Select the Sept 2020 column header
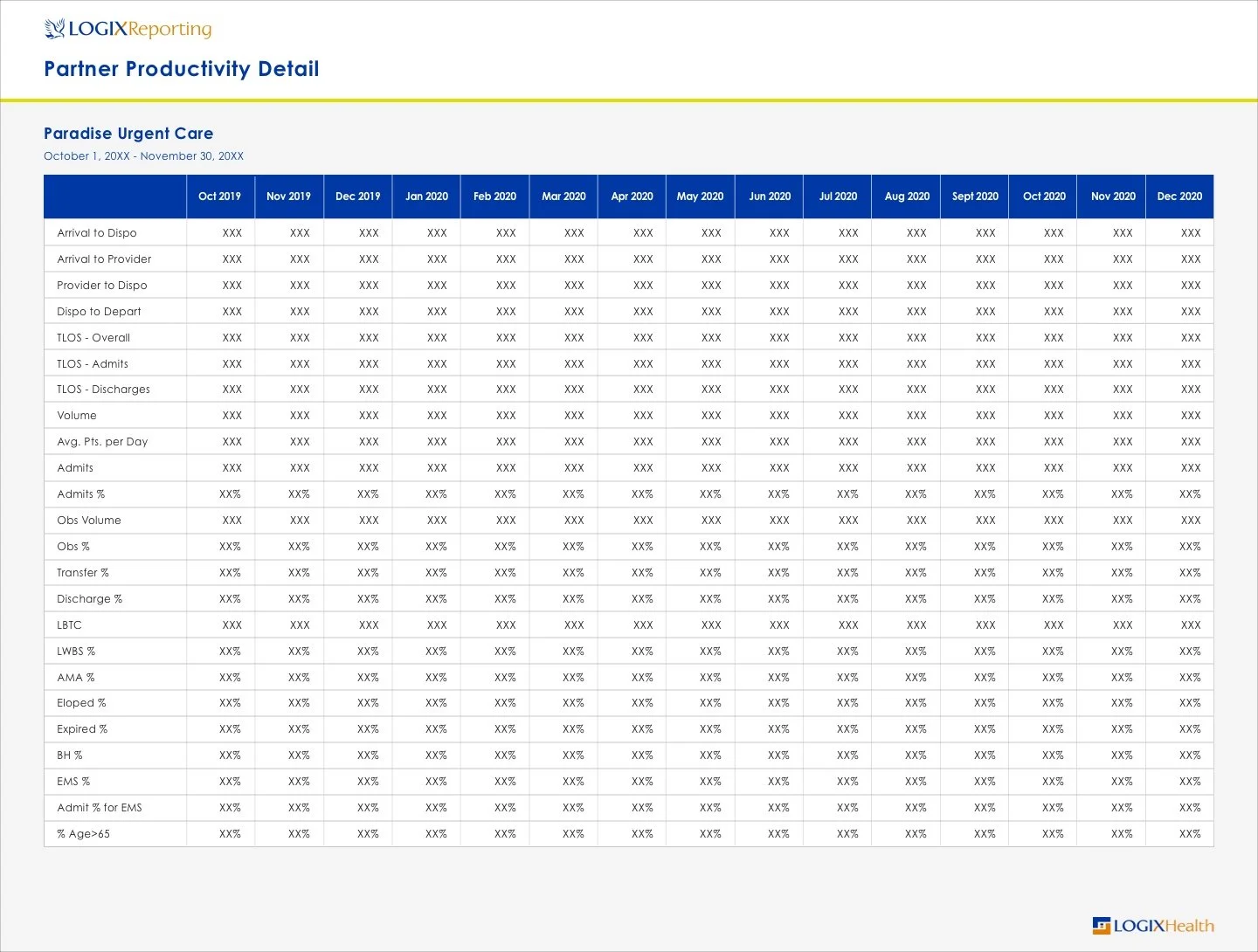The image size is (1258, 952). pyautogui.click(x=975, y=197)
